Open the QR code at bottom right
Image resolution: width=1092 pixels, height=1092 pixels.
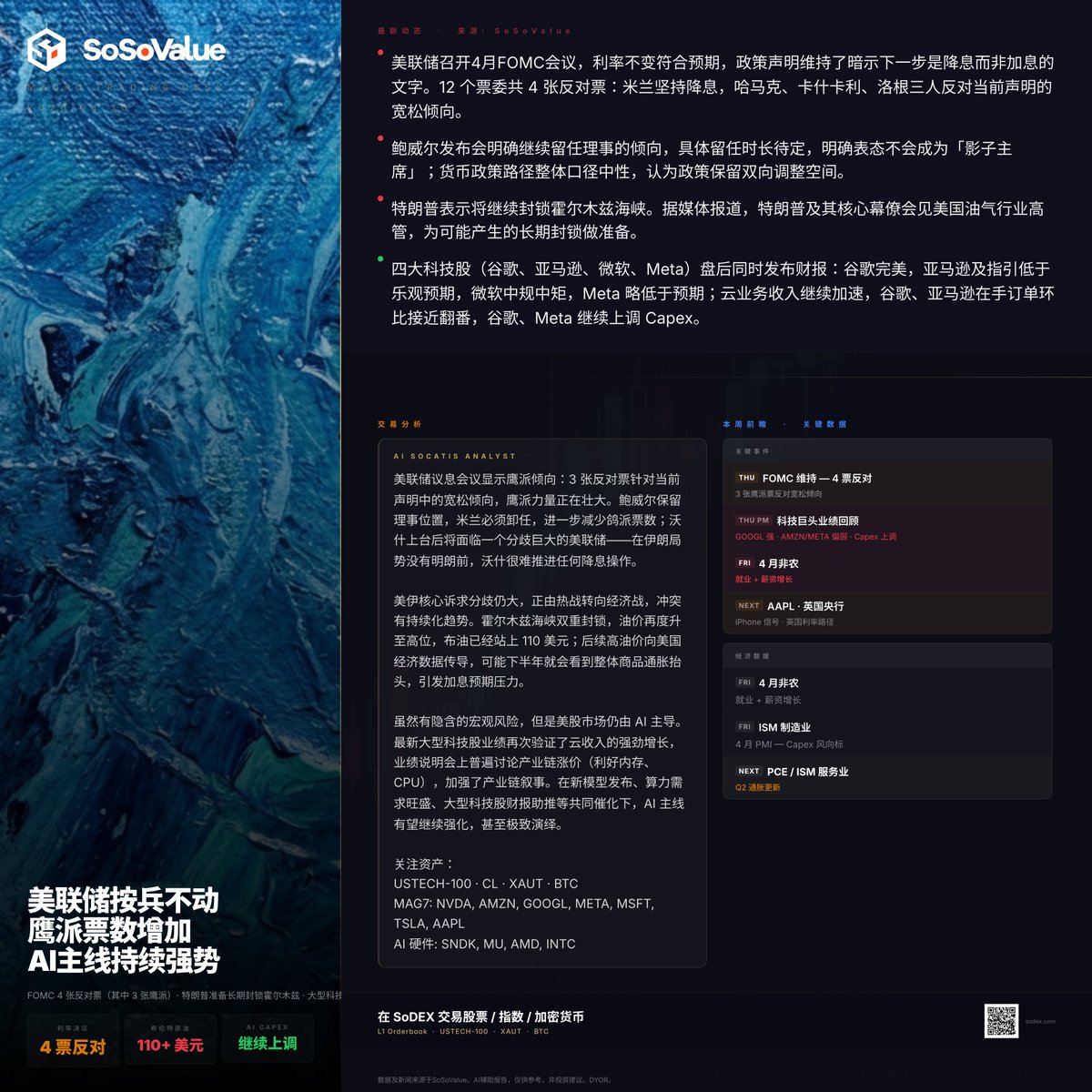[1001, 1021]
